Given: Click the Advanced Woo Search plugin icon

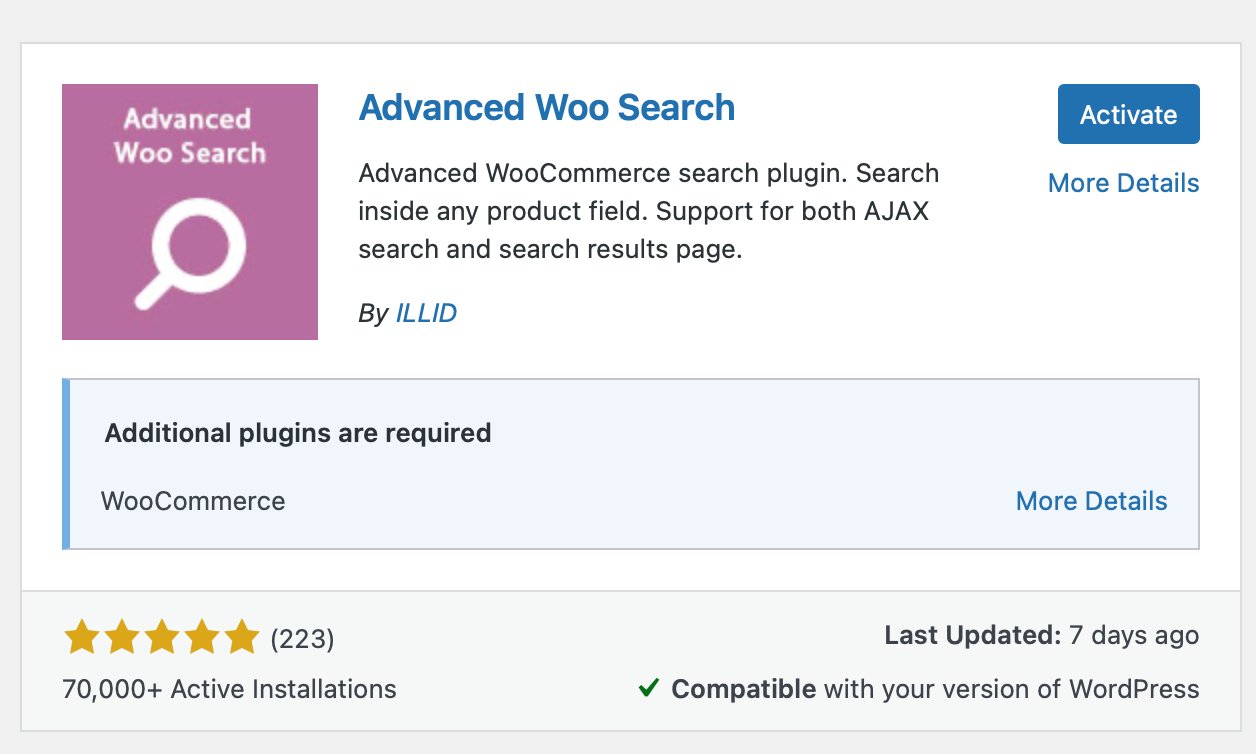Looking at the screenshot, I should (189, 211).
